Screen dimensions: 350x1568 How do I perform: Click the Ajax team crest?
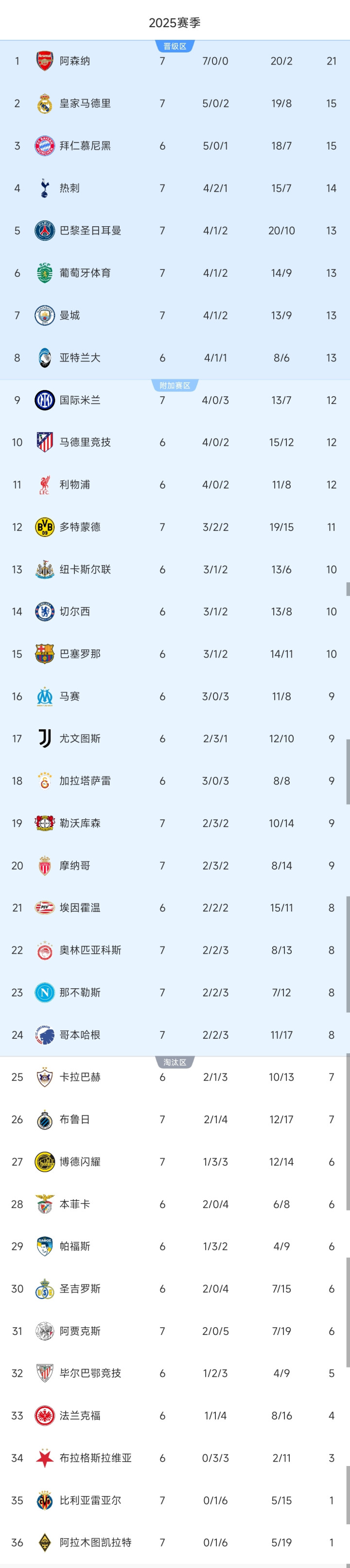point(45,1331)
